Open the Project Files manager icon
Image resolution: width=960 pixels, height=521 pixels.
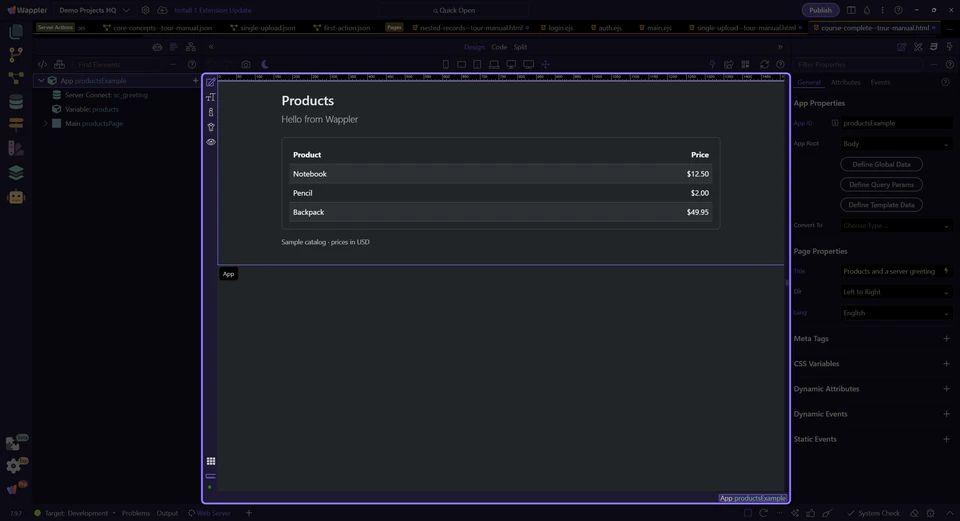[16, 31]
